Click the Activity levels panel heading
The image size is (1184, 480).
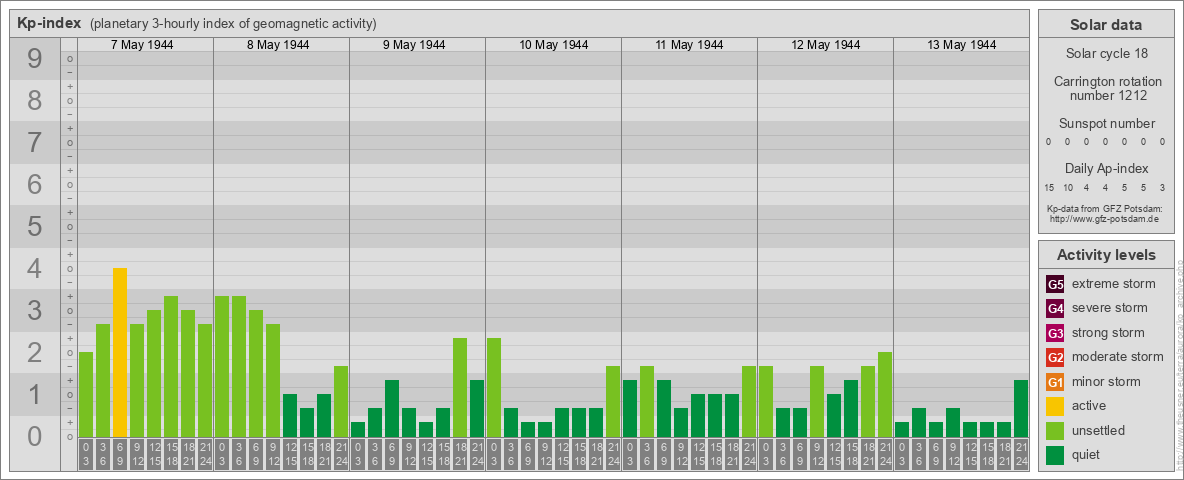click(1106, 255)
